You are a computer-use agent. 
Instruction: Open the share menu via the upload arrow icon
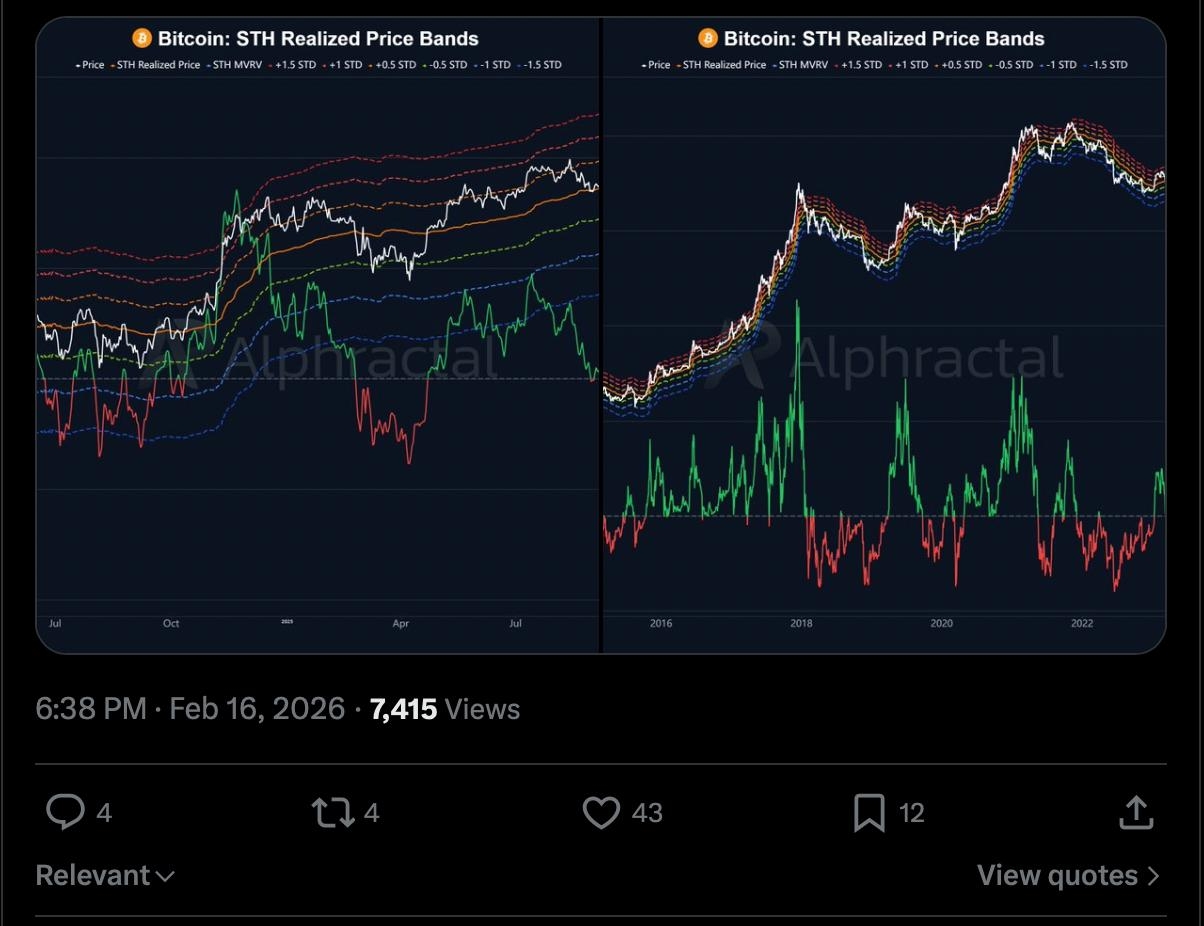[1136, 812]
